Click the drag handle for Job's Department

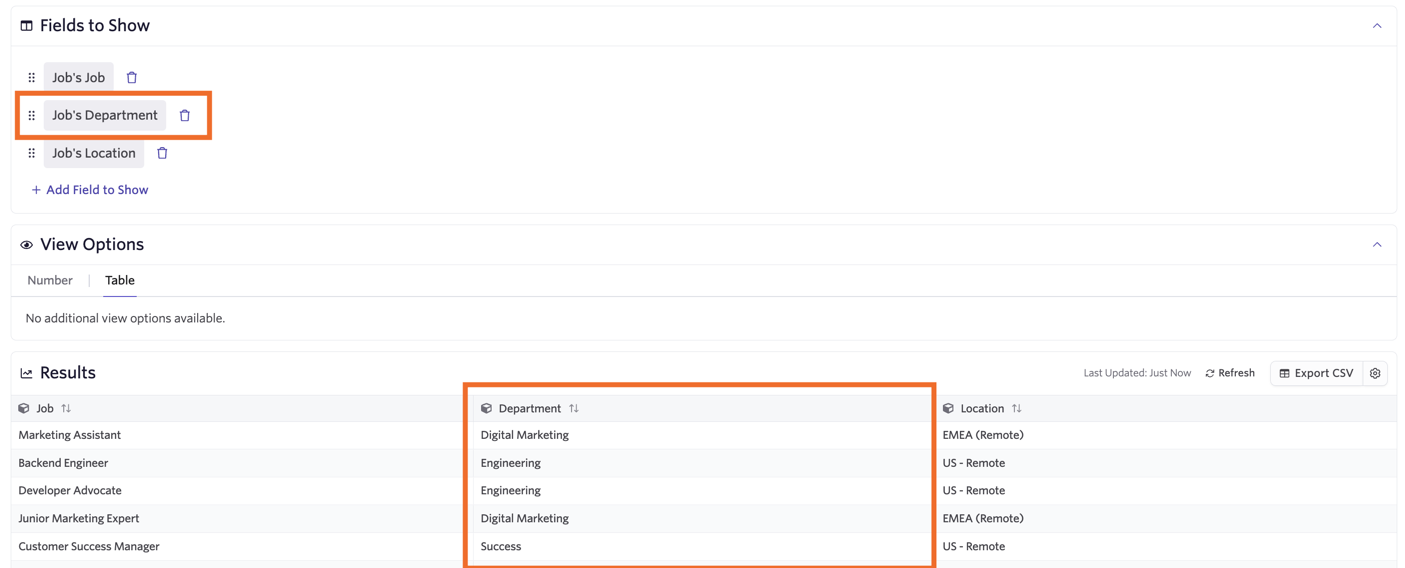pos(32,115)
